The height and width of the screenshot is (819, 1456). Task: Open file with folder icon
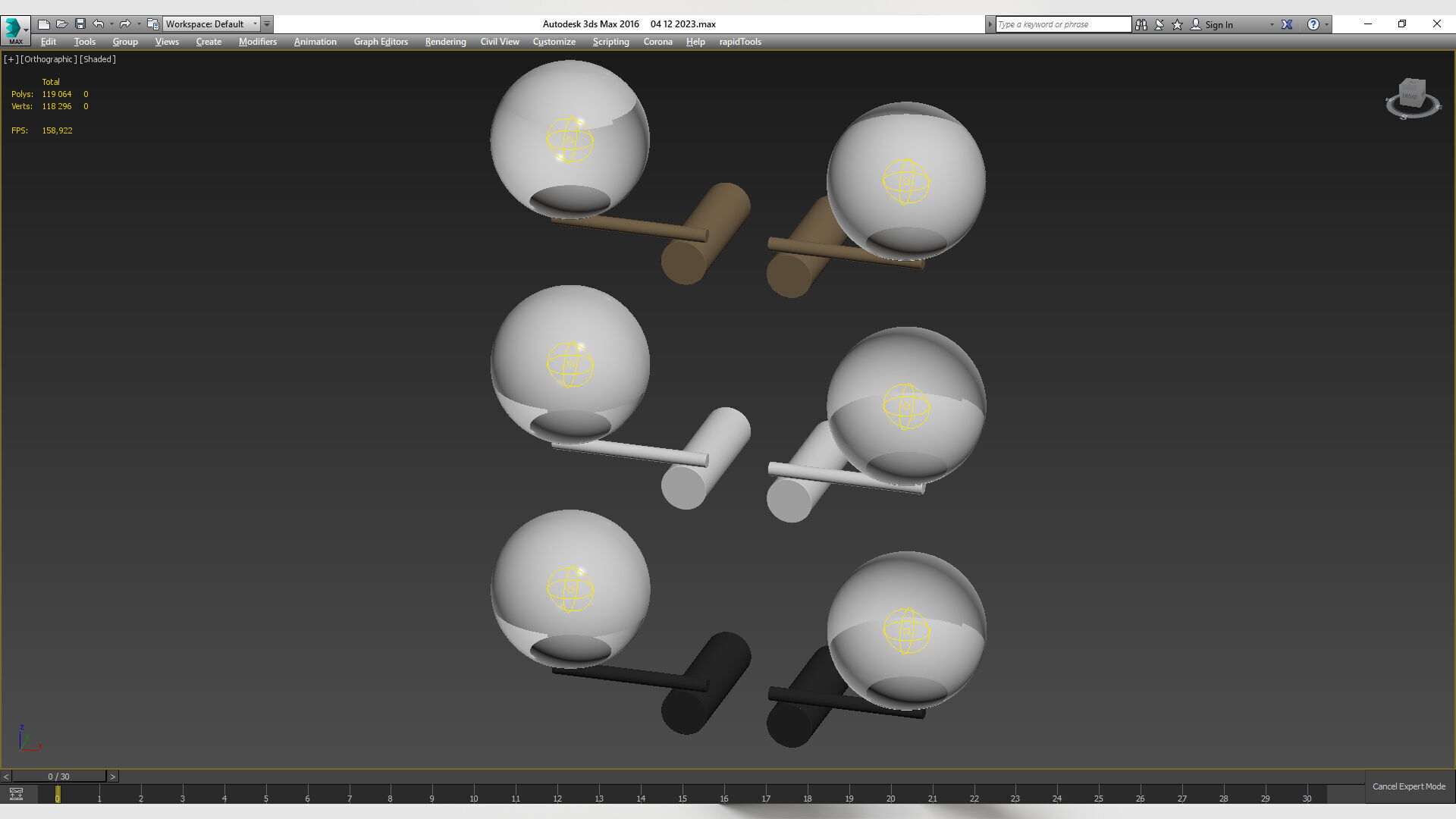[x=61, y=24]
